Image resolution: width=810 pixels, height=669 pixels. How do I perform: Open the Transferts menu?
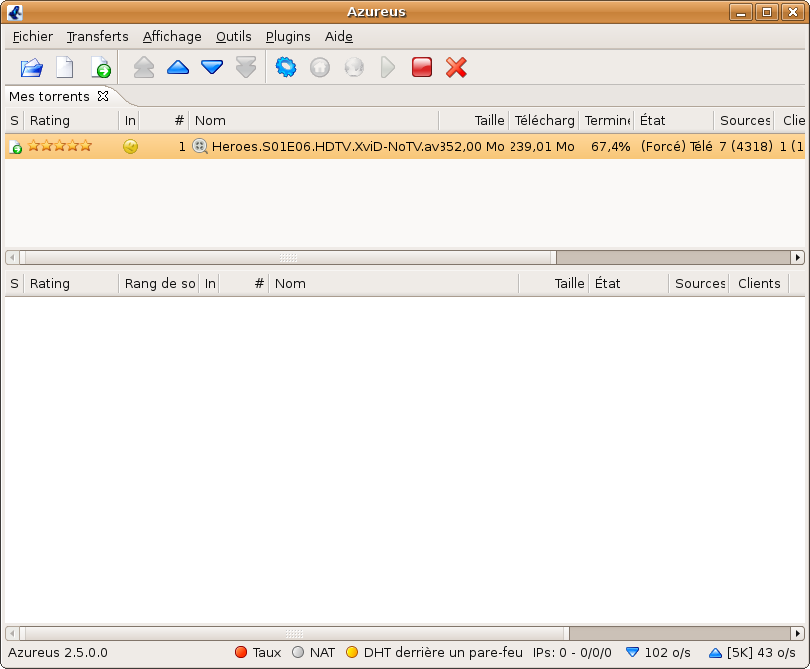coord(97,37)
